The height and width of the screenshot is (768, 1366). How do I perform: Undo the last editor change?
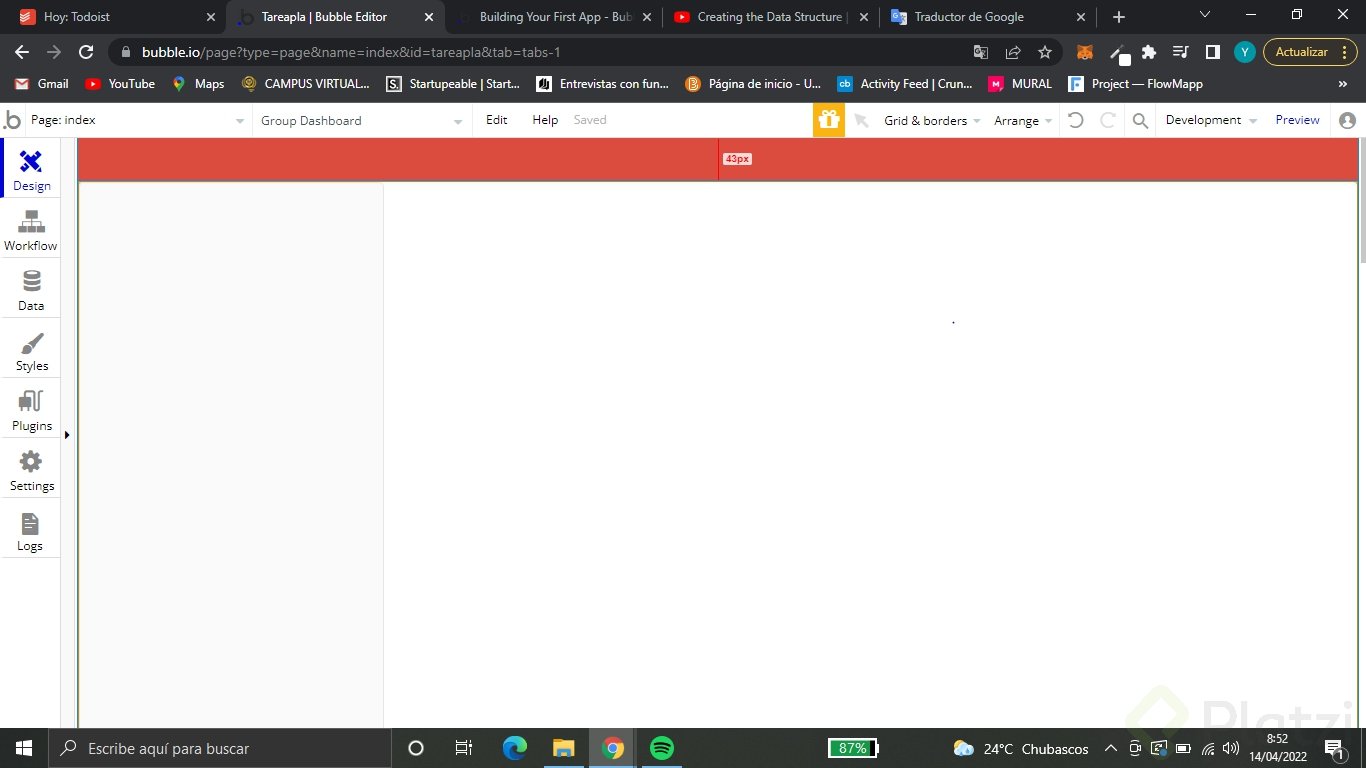coord(1075,120)
